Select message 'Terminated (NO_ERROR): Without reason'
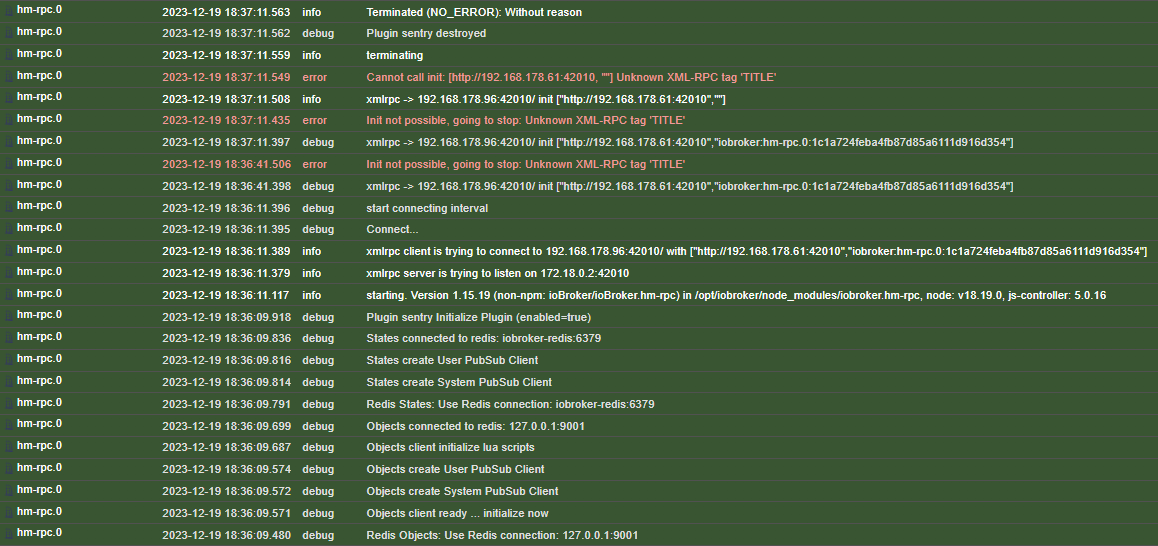This screenshot has width=1158, height=546. [473, 13]
